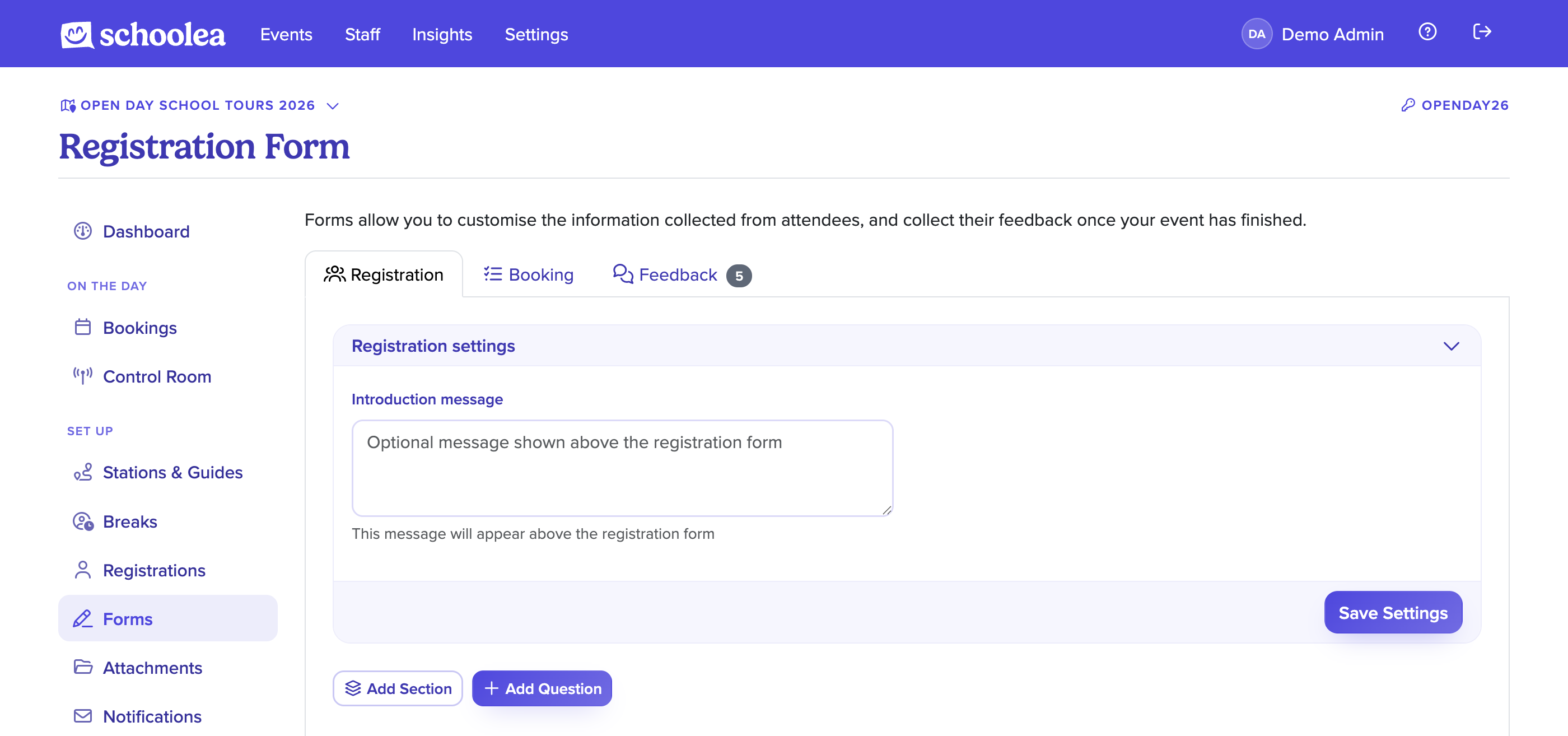Open the Events menu
This screenshot has width=1568, height=736.
coord(286,34)
